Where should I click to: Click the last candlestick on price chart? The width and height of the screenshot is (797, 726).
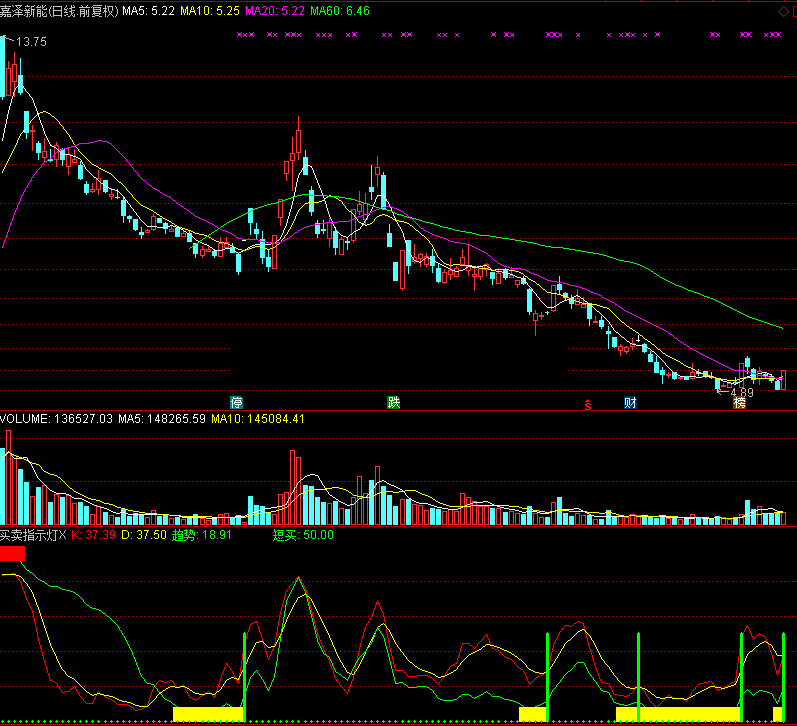[x=783, y=380]
